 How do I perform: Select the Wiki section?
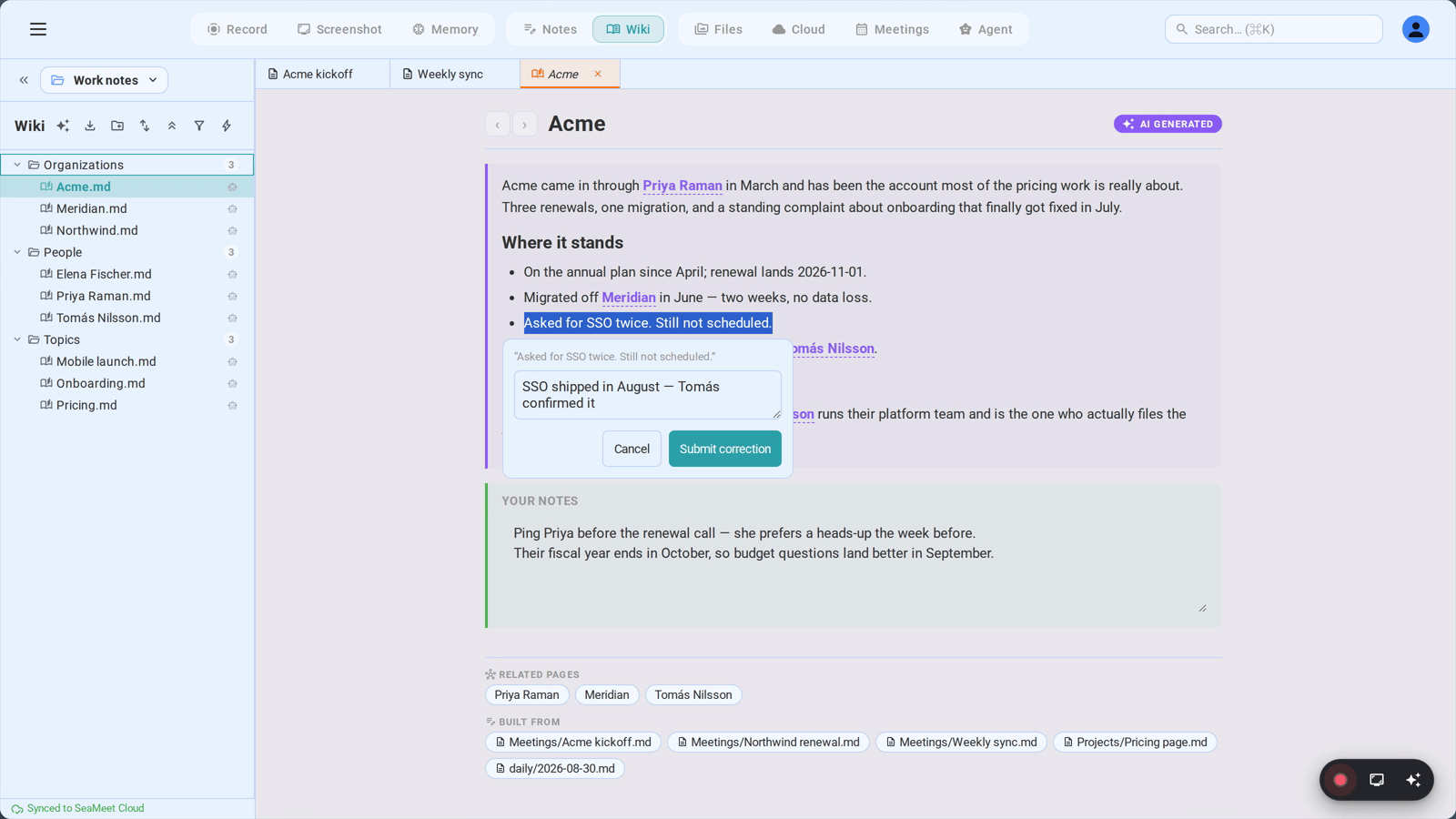(628, 29)
